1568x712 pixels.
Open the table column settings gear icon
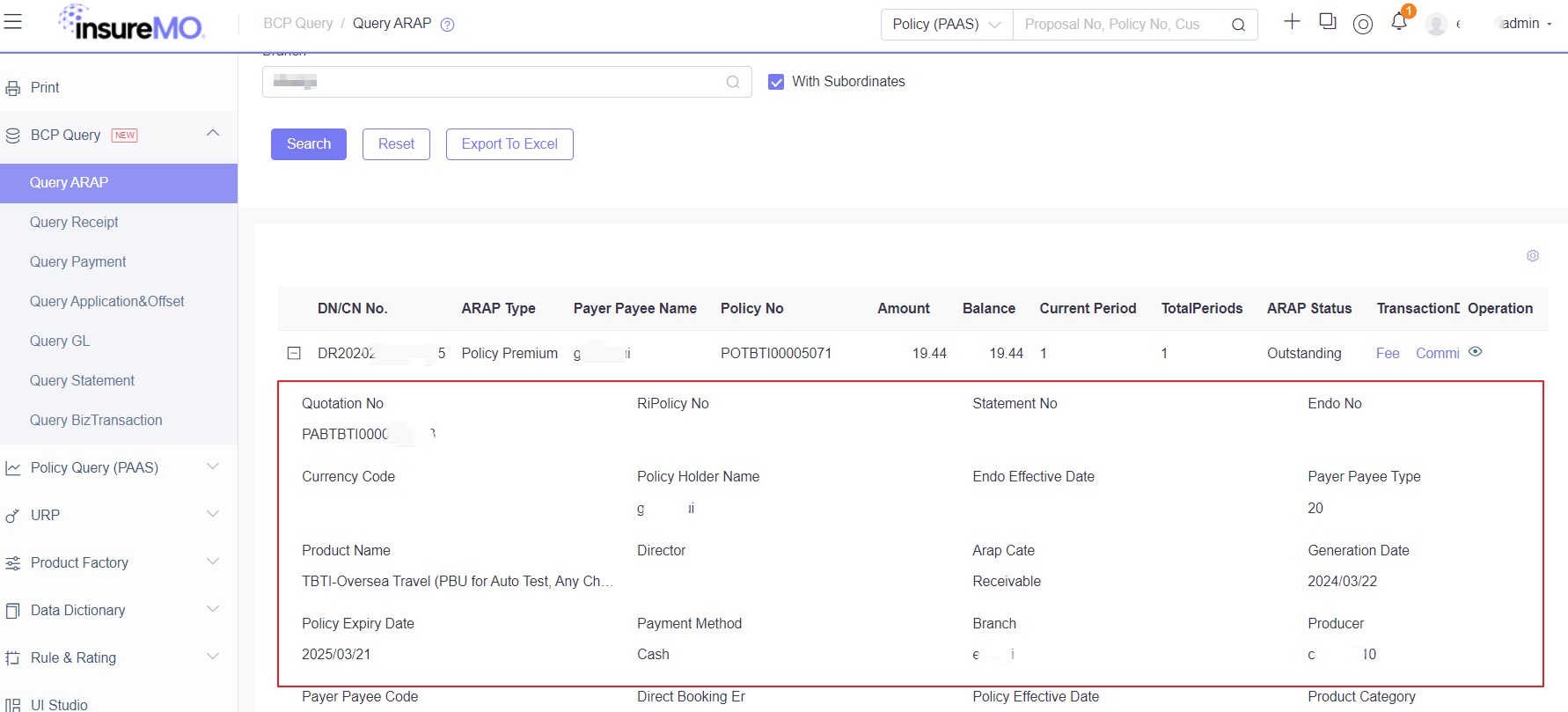coord(1533,255)
